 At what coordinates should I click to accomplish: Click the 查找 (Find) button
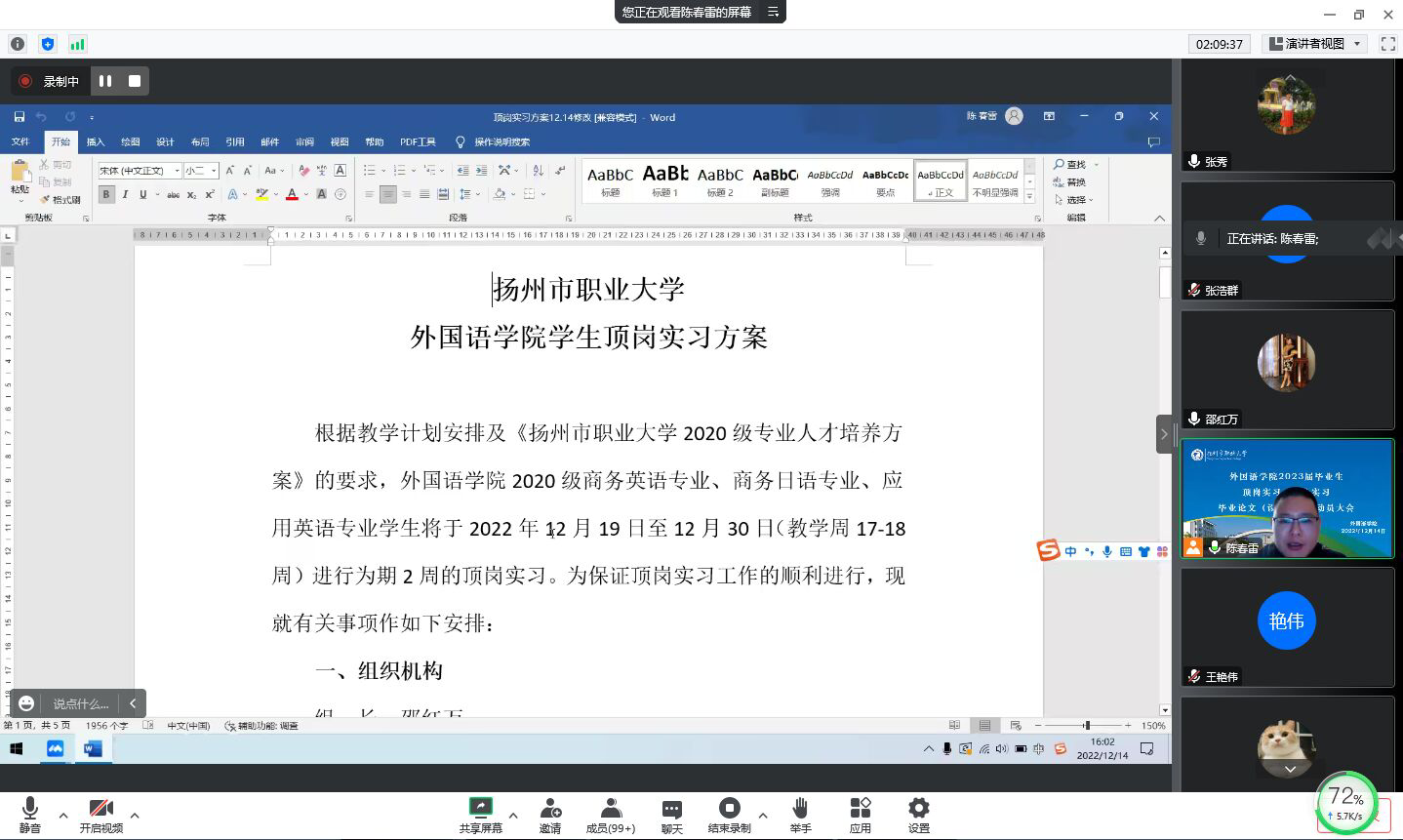[x=1069, y=165]
